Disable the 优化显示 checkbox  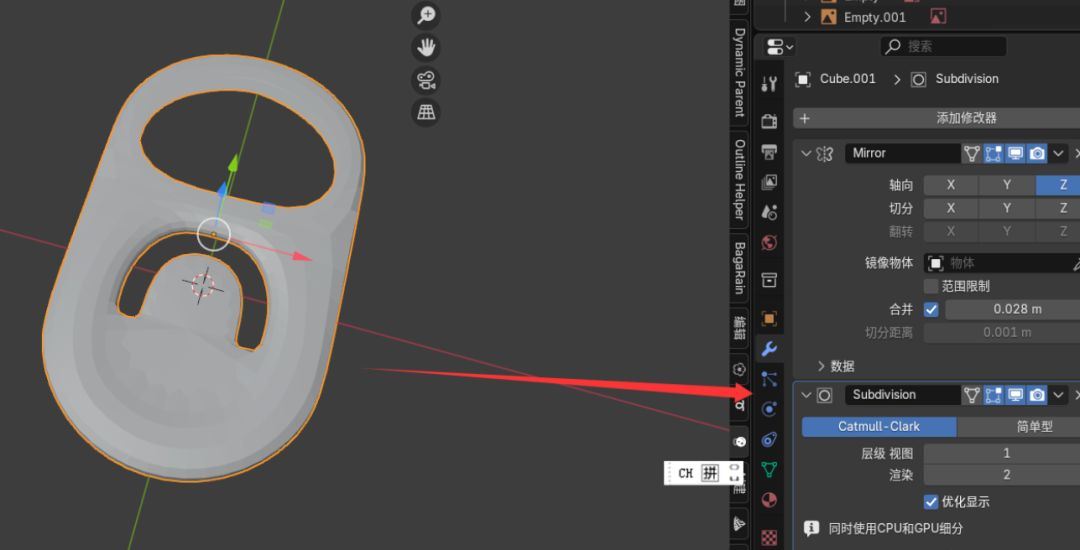tap(931, 502)
